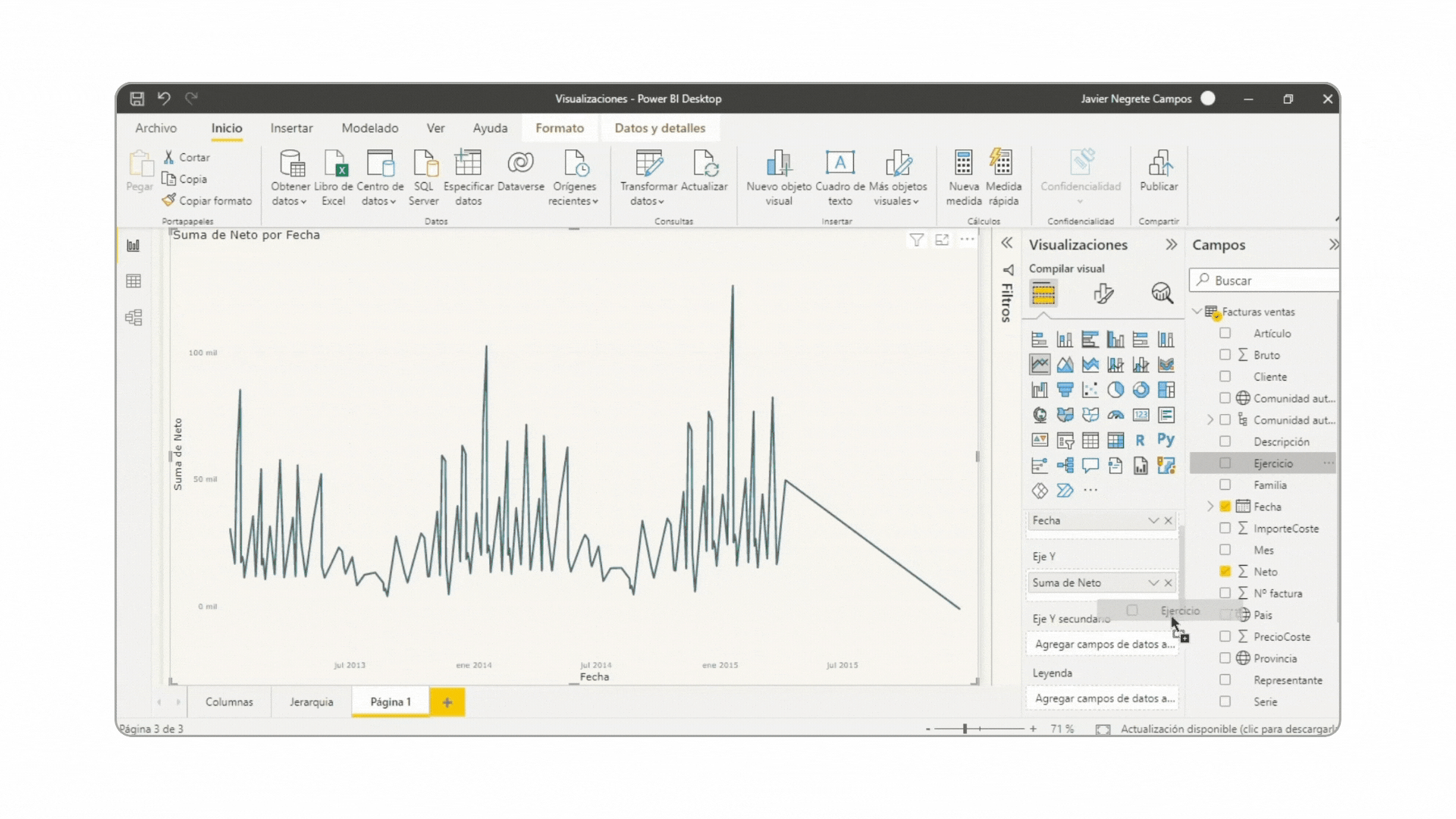The image size is (1456, 819).
Task: Uncheck the Neto field checkbox
Action: click(1225, 572)
